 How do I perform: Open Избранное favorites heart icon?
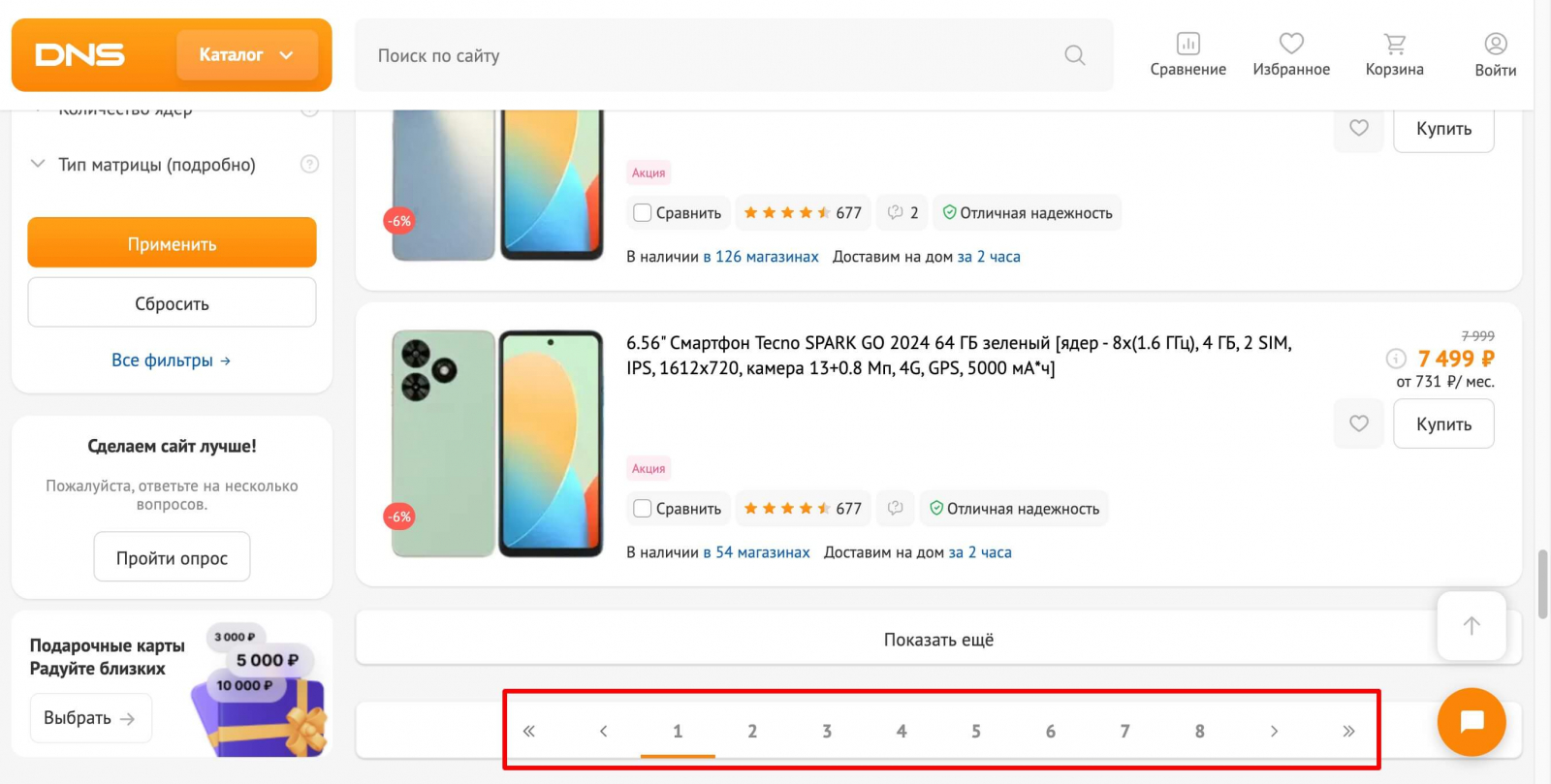pos(1291,44)
